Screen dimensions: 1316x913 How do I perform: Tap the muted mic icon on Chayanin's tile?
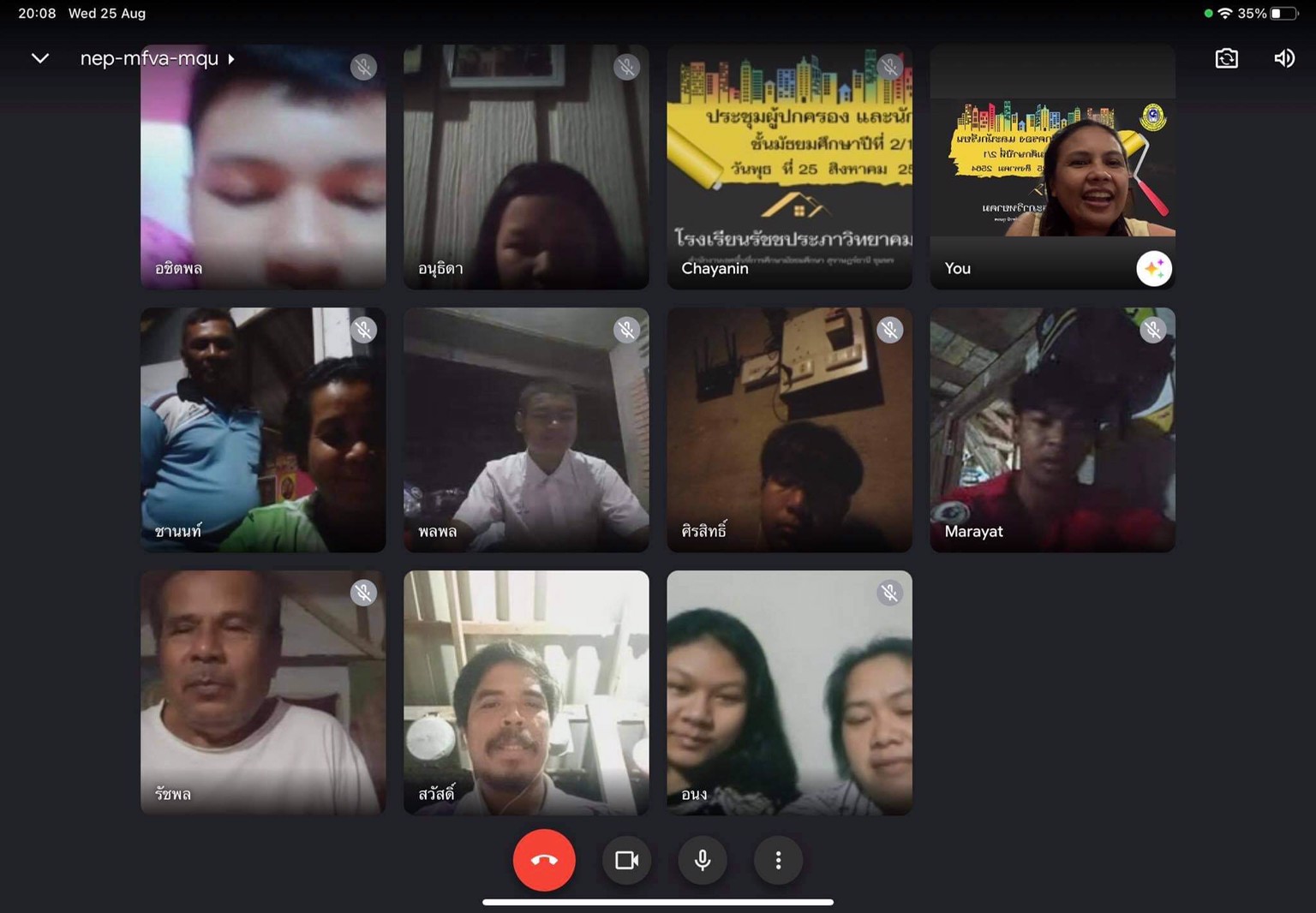(889, 67)
